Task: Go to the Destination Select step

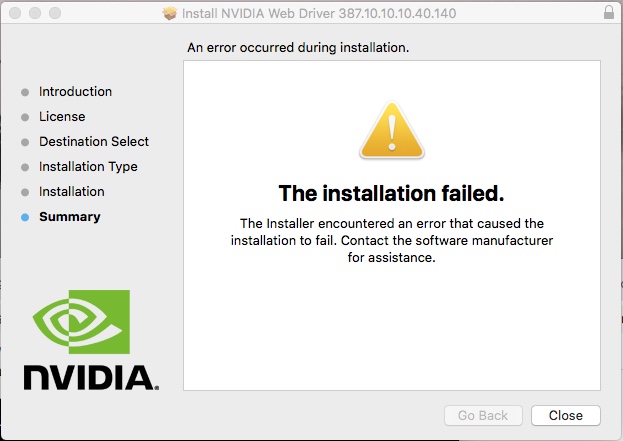Action: 94,142
